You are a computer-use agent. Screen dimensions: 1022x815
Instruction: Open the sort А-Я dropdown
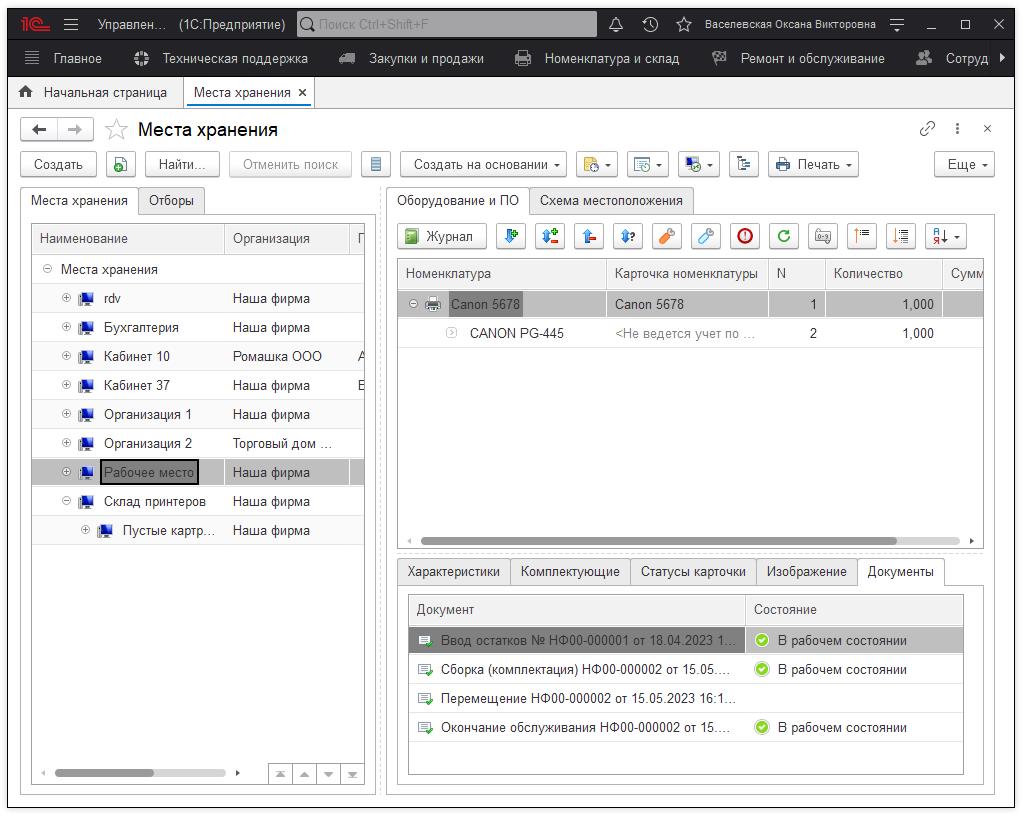[x=946, y=236]
